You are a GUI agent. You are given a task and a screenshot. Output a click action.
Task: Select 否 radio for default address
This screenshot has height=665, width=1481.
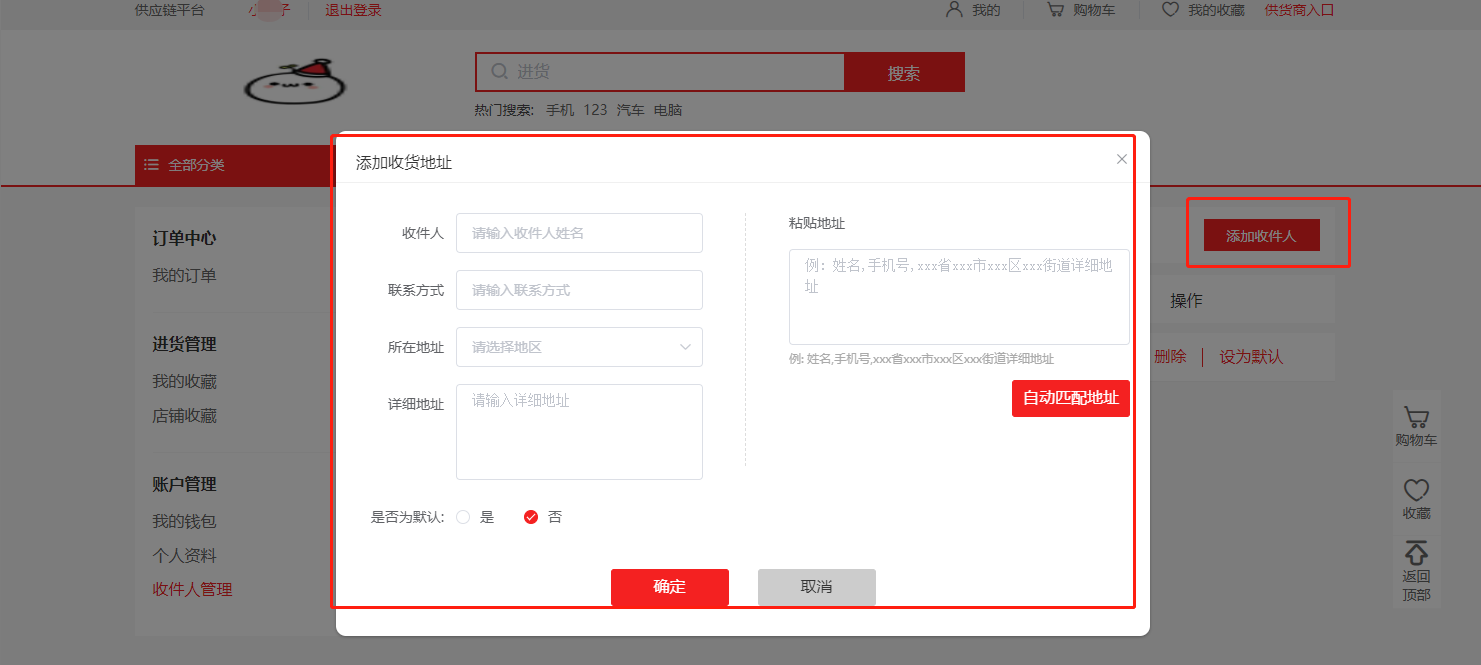click(x=531, y=517)
